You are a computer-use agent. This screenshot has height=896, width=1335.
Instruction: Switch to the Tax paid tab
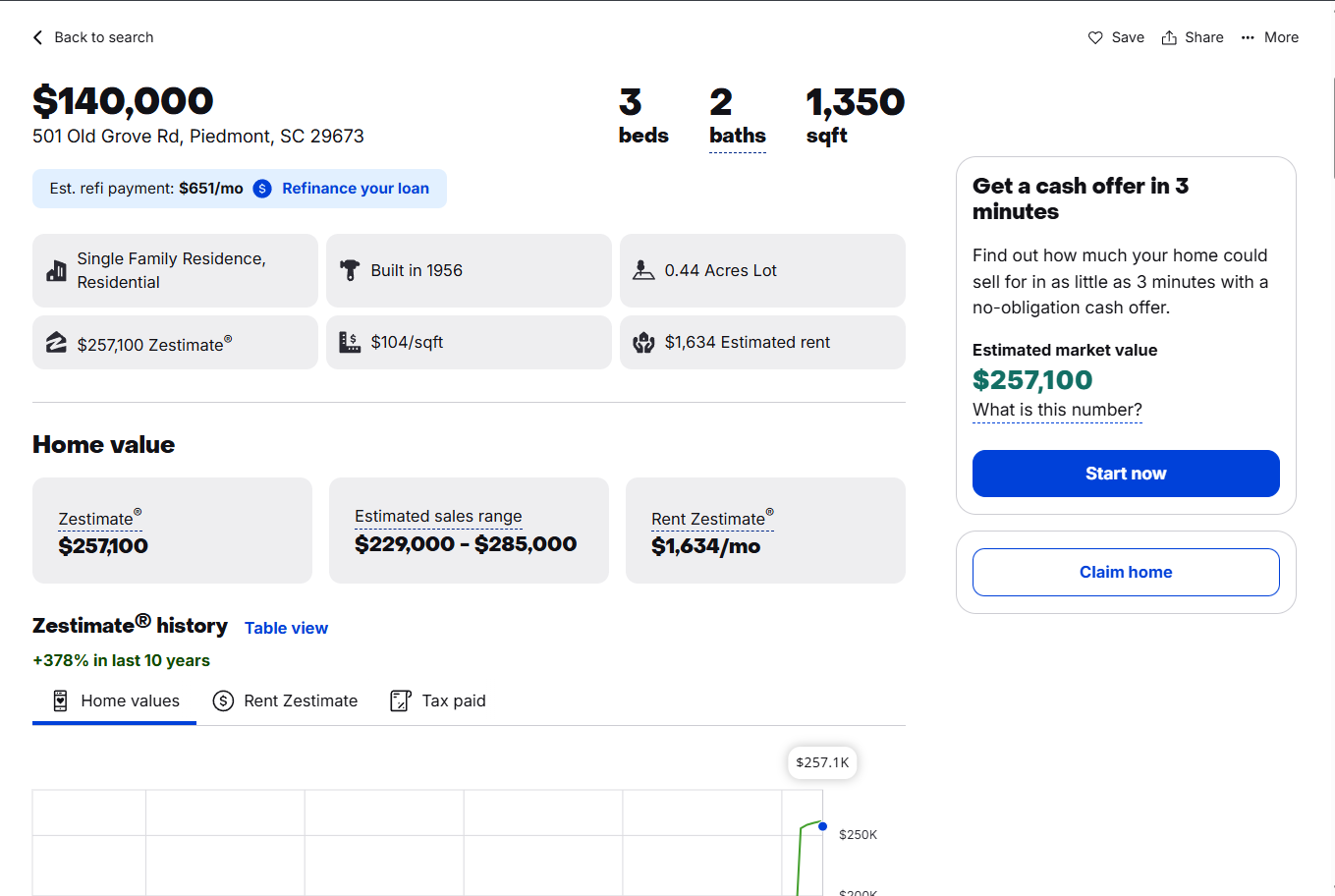click(x=438, y=701)
